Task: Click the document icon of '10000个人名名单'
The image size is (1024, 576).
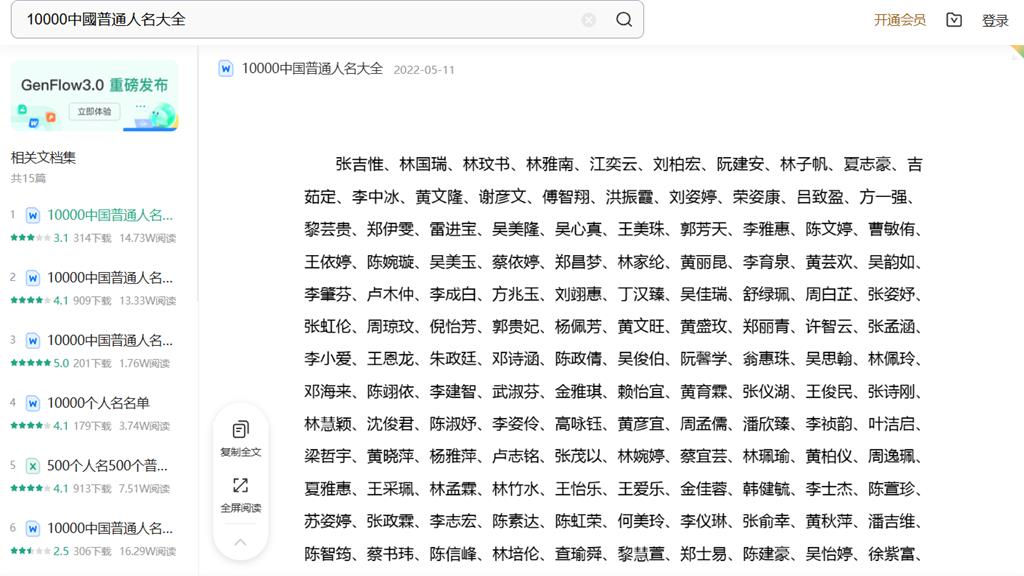Action: pos(34,404)
